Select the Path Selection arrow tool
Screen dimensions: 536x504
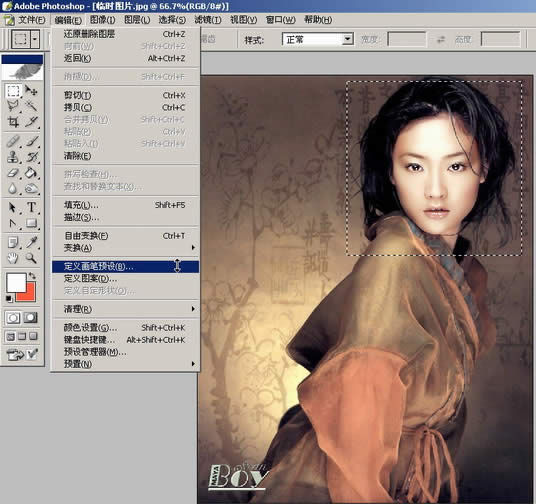(x=13, y=208)
